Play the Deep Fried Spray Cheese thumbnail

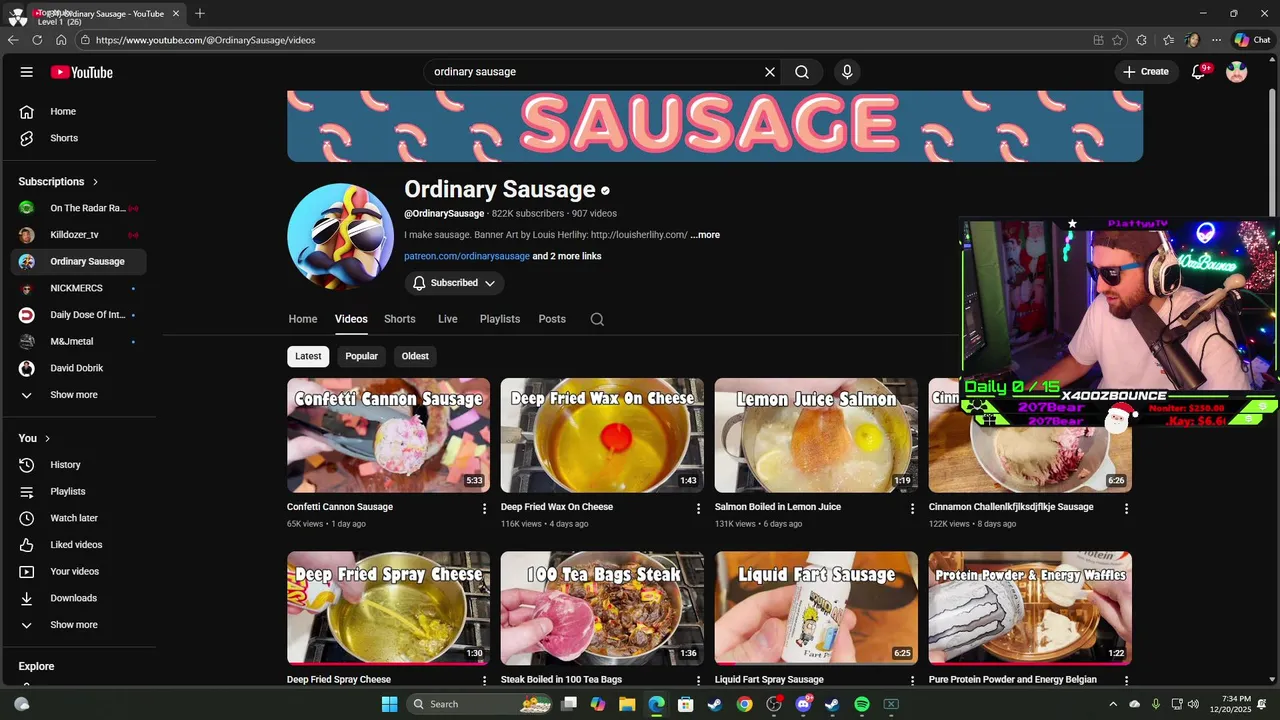(388, 608)
